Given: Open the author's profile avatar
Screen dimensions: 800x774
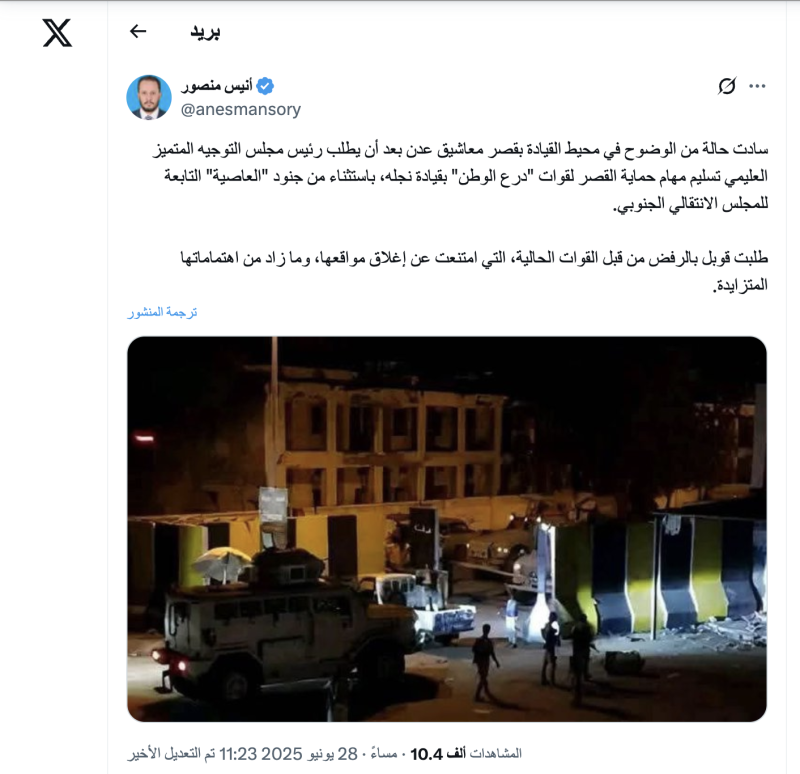Looking at the screenshot, I should click(x=149, y=97).
